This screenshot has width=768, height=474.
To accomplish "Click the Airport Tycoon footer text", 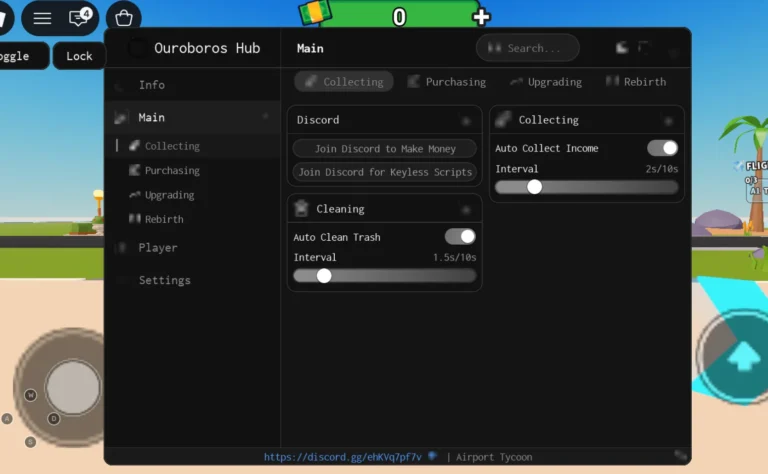I will (494, 457).
